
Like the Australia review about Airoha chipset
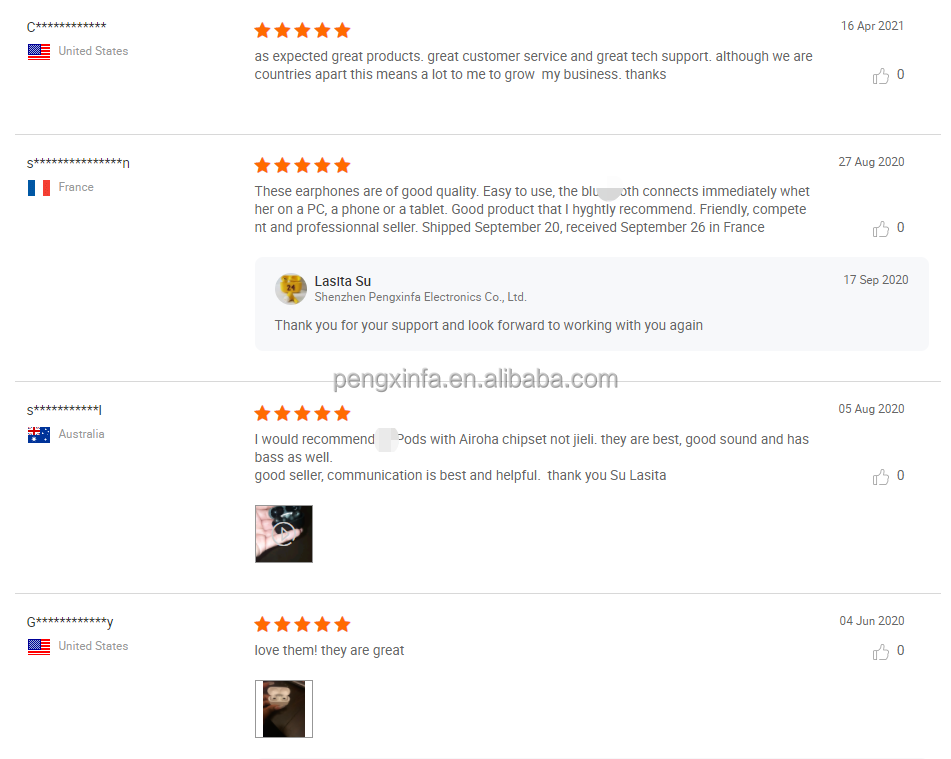click(881, 477)
